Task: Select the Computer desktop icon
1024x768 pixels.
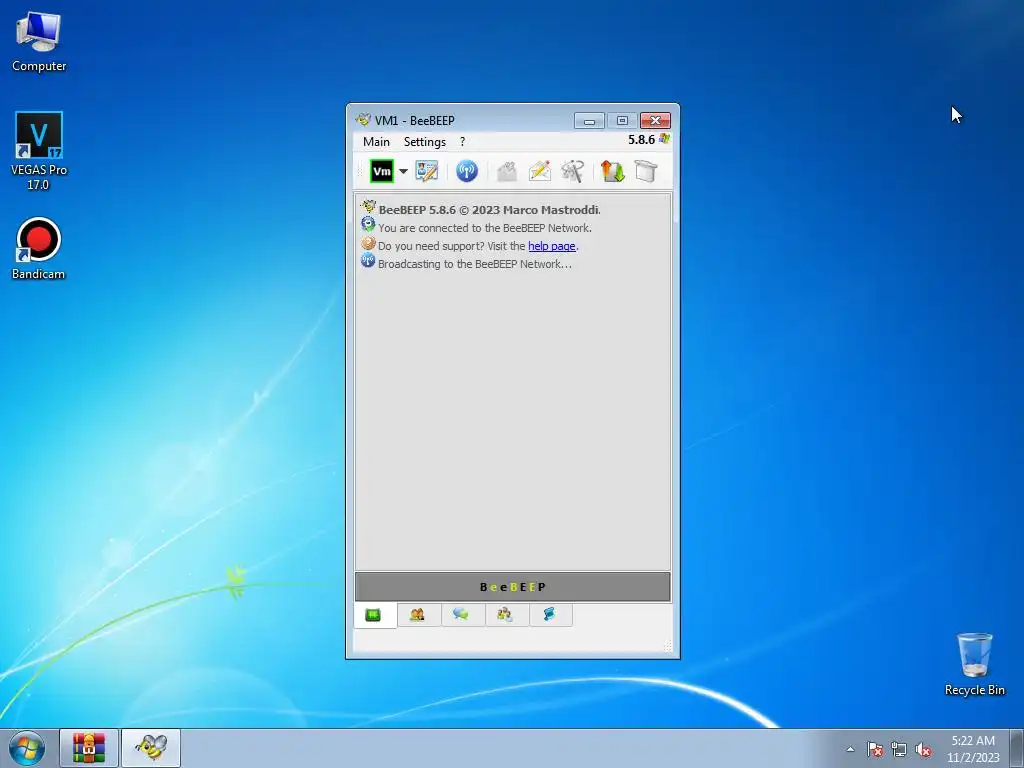Action: pyautogui.click(x=39, y=42)
